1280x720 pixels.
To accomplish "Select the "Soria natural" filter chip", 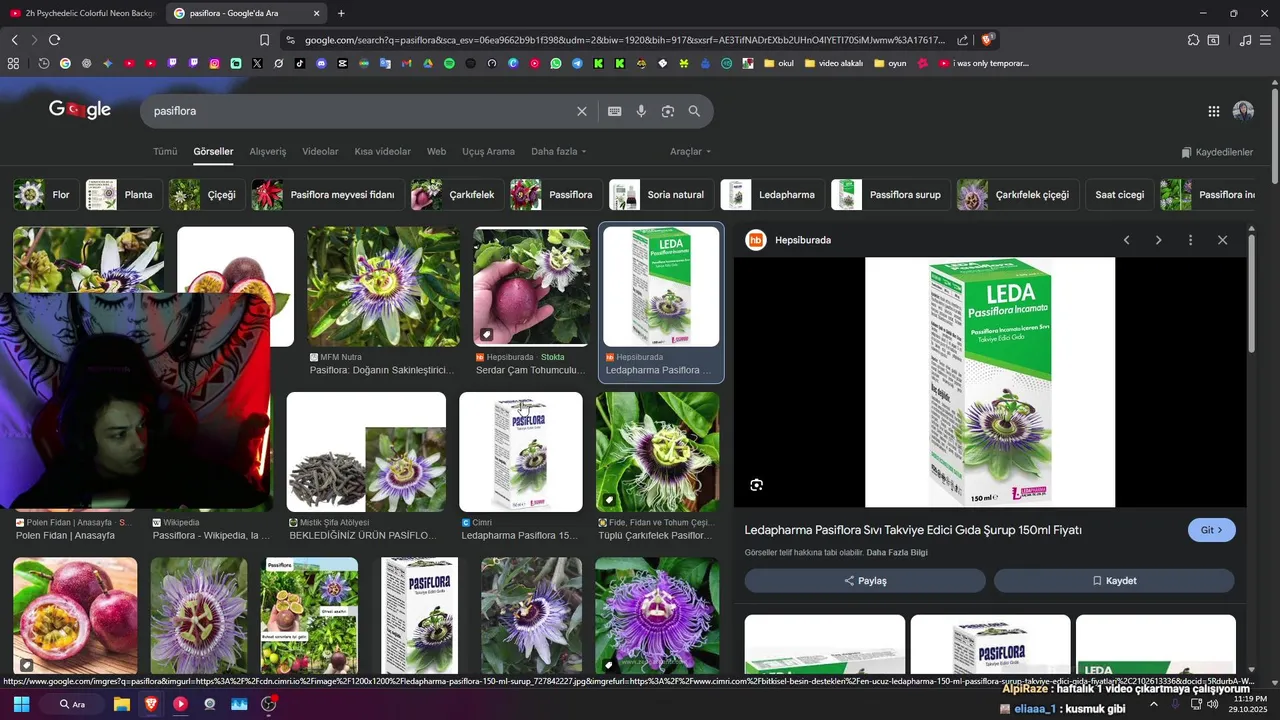I will (661, 195).
